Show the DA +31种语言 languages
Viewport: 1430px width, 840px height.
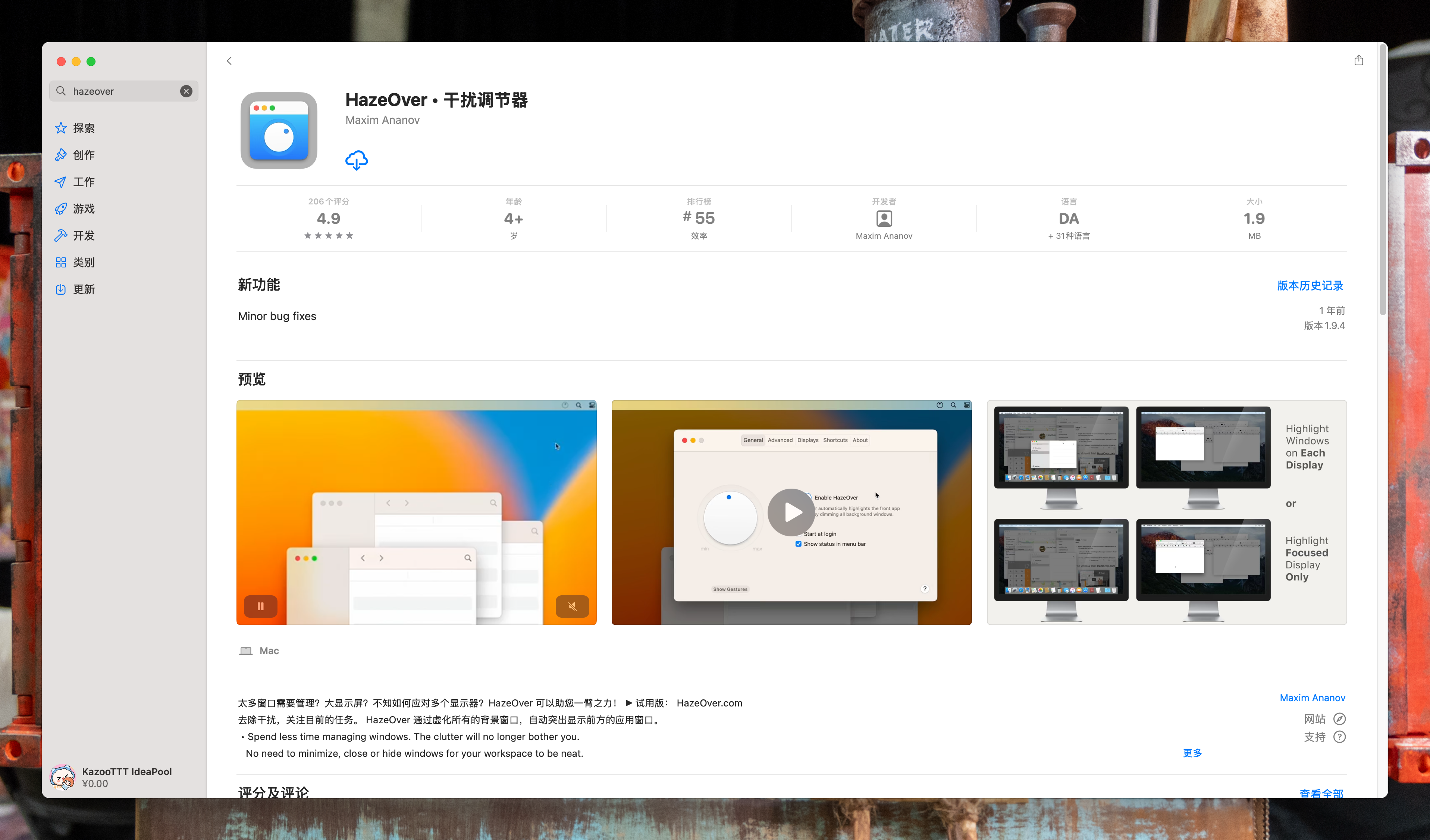point(1069,219)
